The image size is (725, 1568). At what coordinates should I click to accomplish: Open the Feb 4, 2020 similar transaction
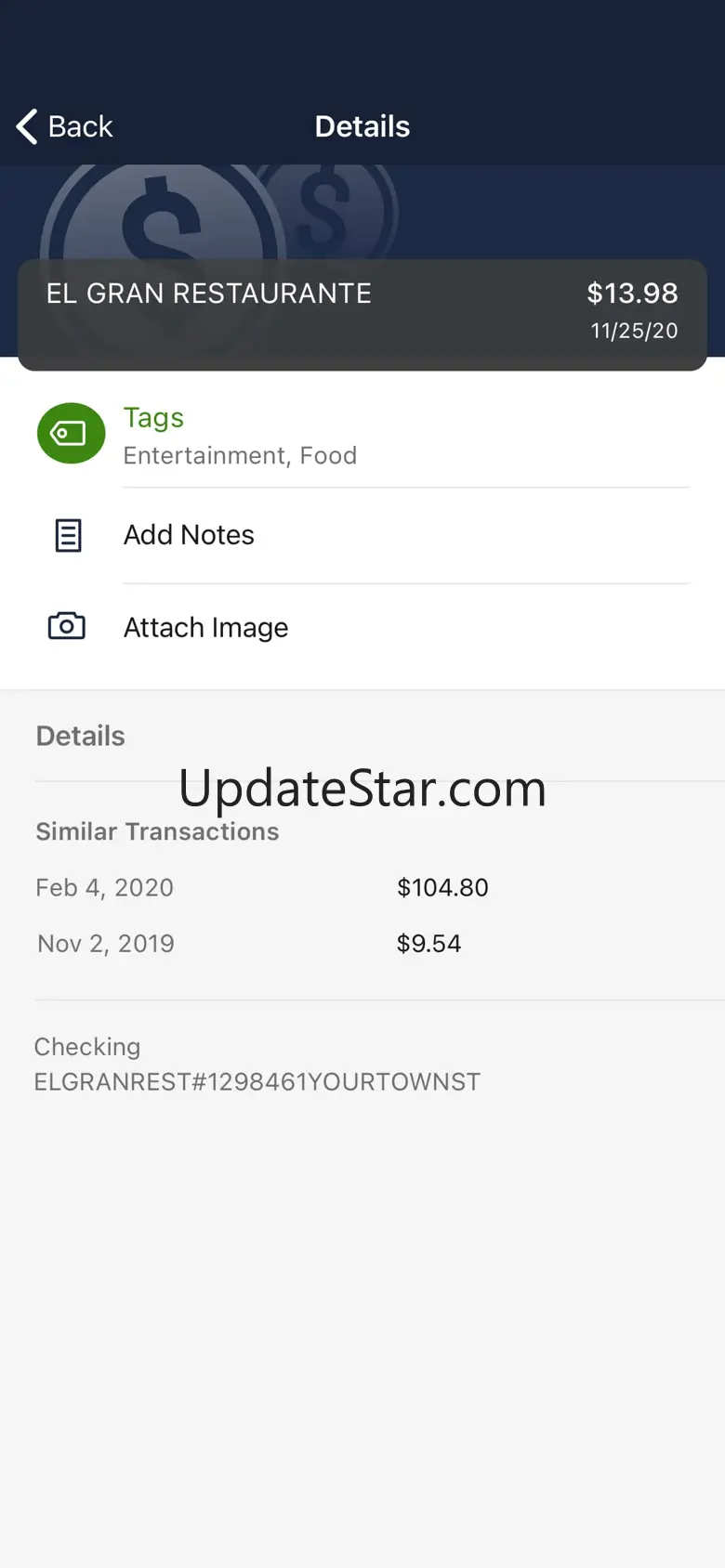[104, 888]
